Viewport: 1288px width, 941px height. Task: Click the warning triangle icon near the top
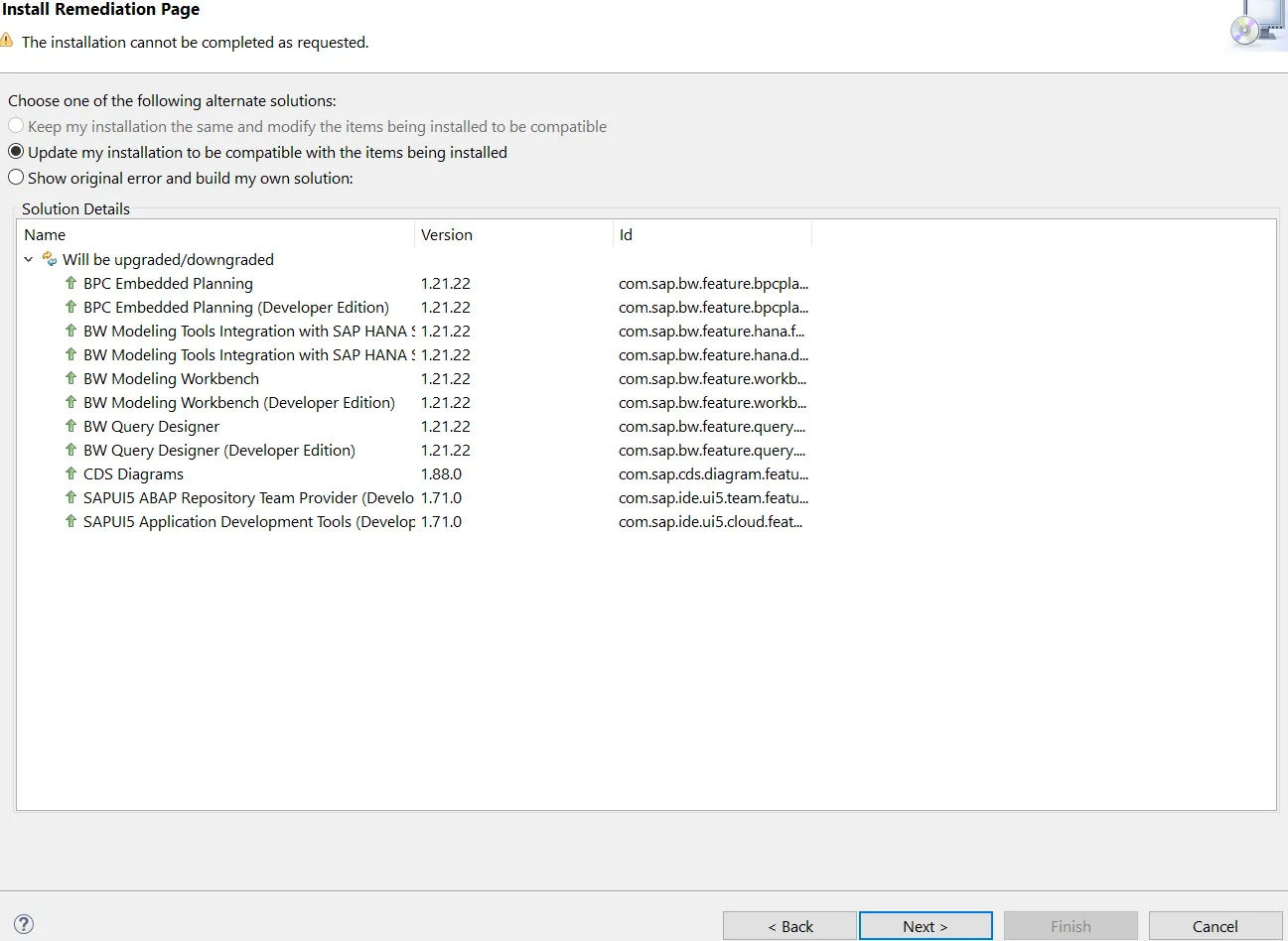10,42
